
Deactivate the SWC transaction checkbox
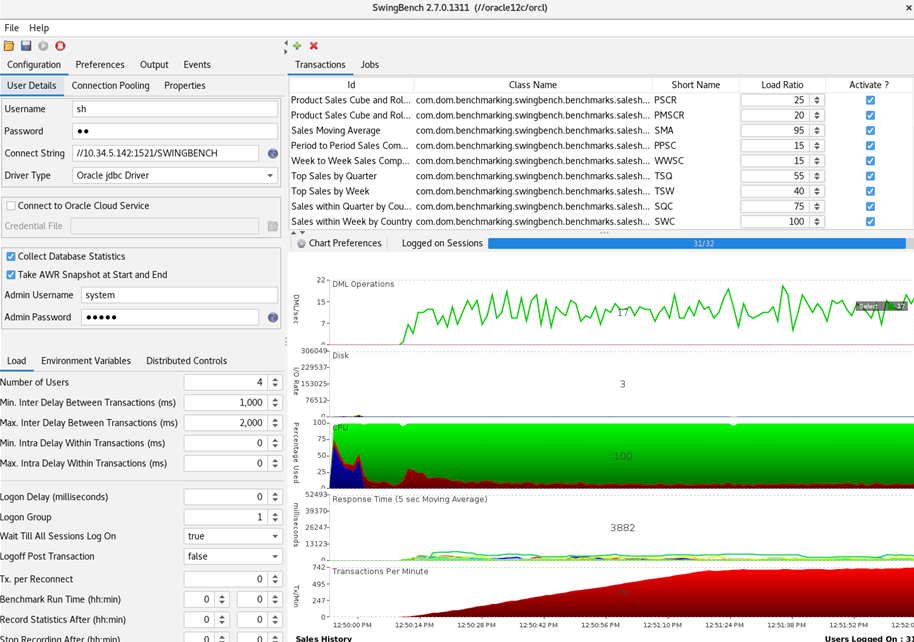870,222
